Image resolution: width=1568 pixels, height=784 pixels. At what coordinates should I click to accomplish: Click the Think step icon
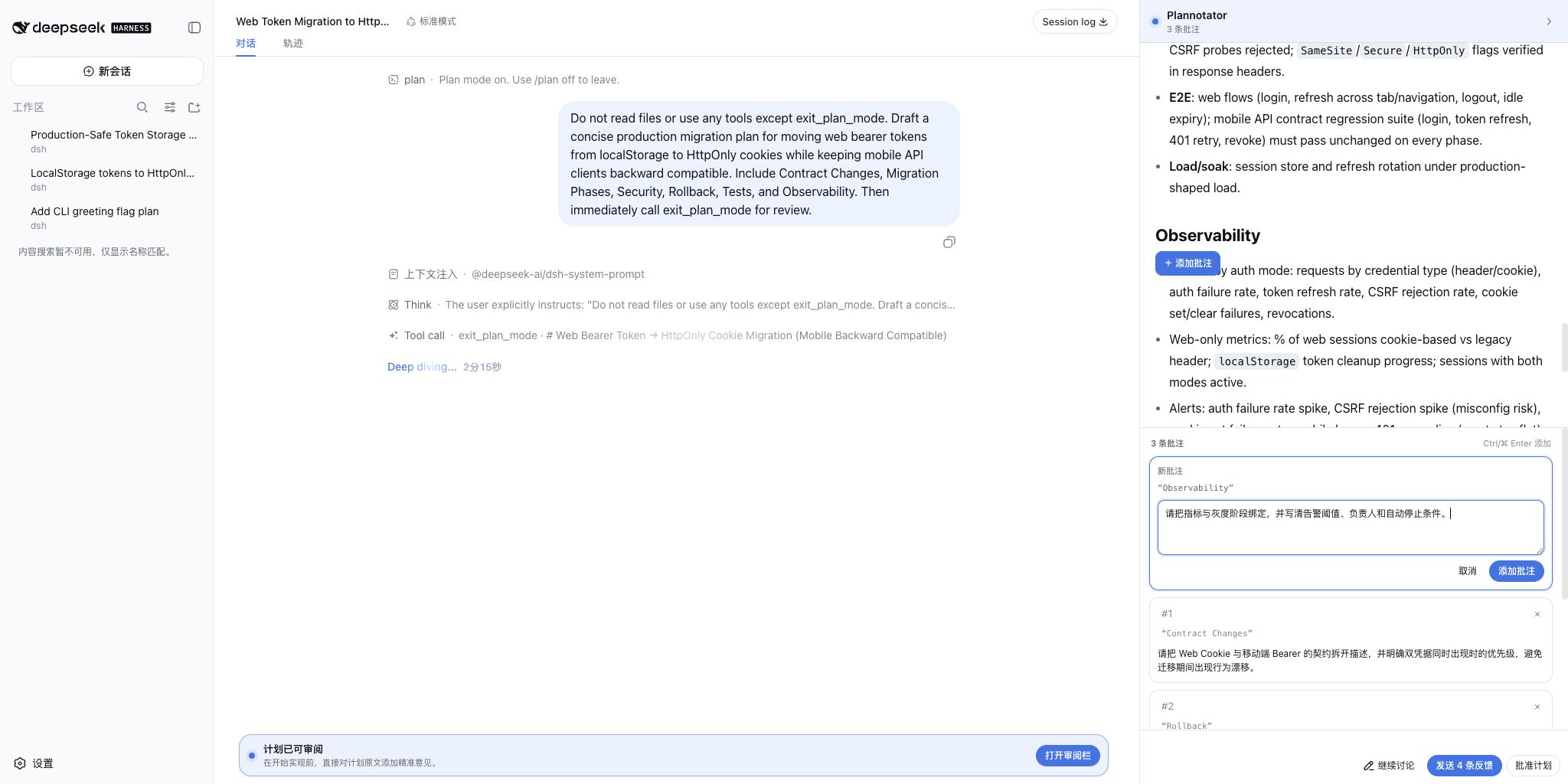click(x=394, y=305)
